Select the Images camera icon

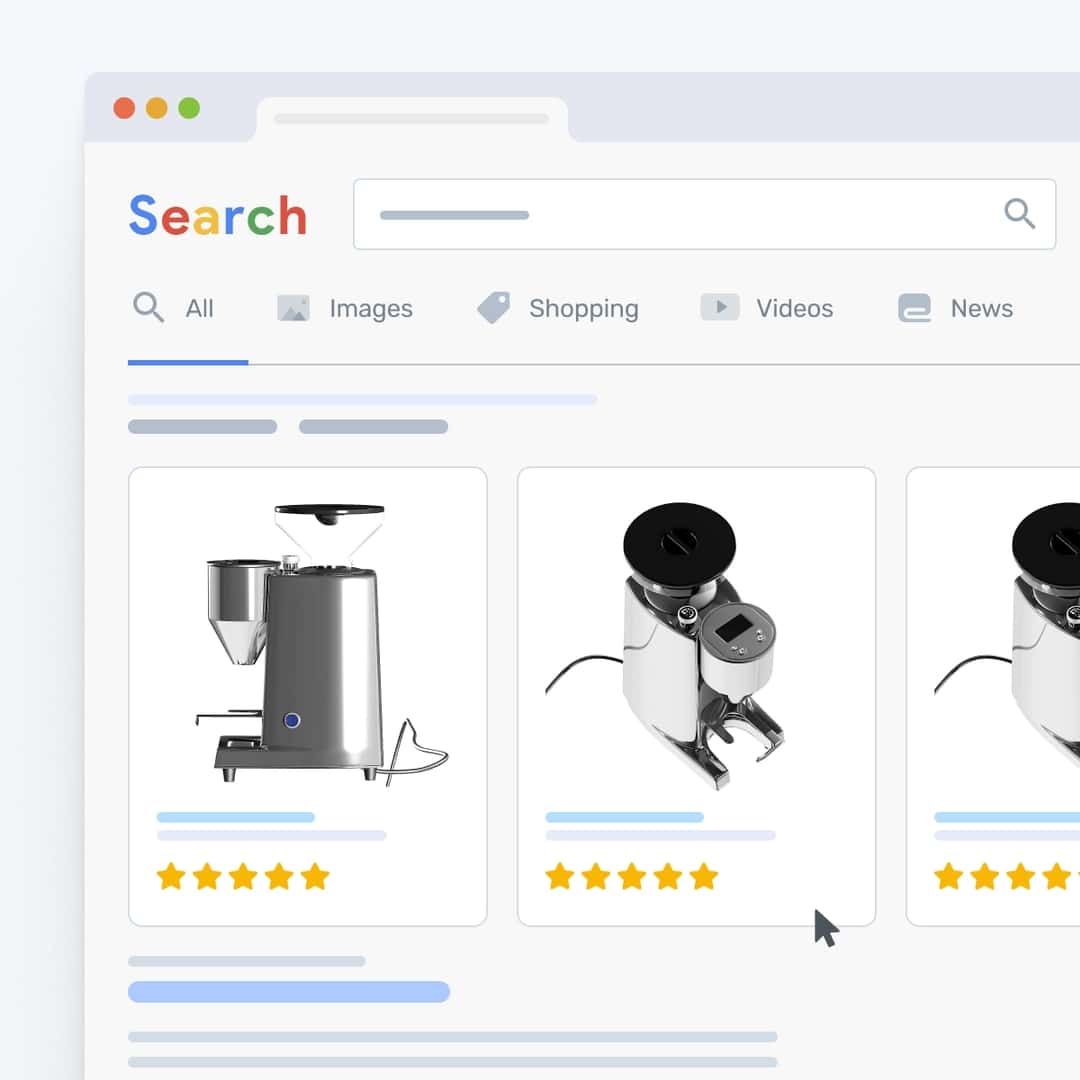tap(293, 307)
